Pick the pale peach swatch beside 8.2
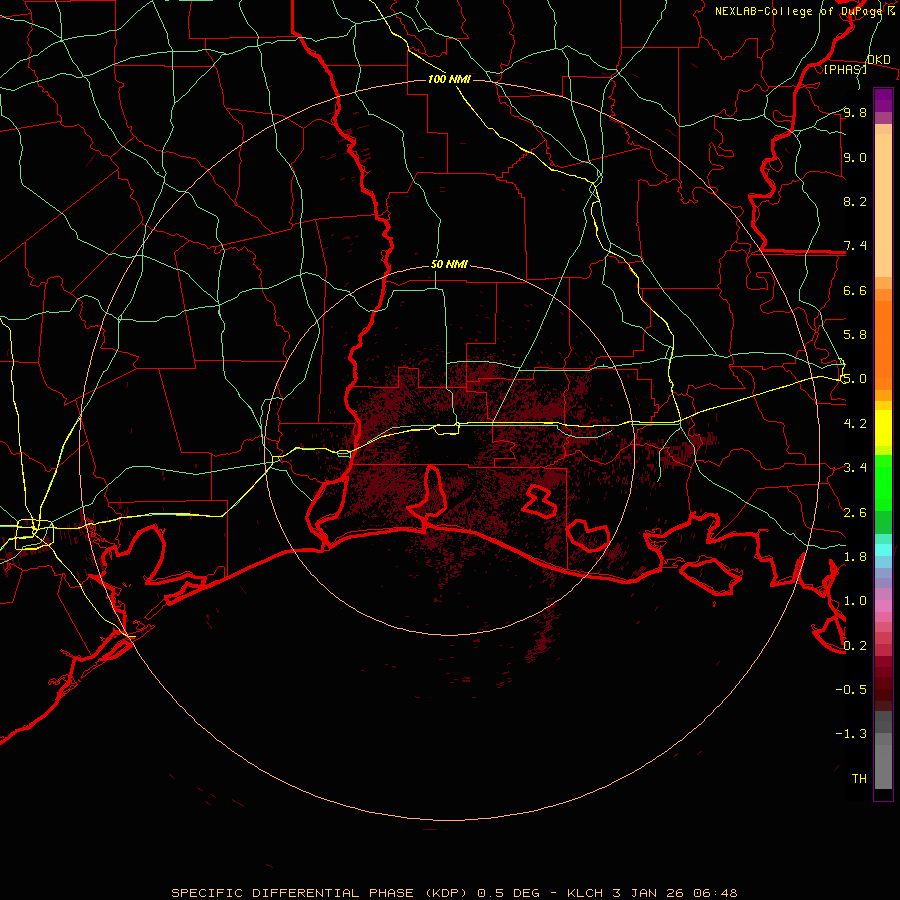The height and width of the screenshot is (900, 900). point(883,205)
